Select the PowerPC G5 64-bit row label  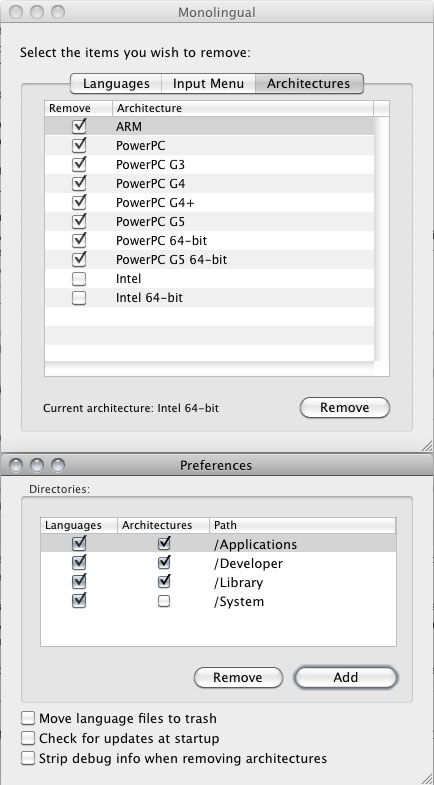(x=172, y=260)
